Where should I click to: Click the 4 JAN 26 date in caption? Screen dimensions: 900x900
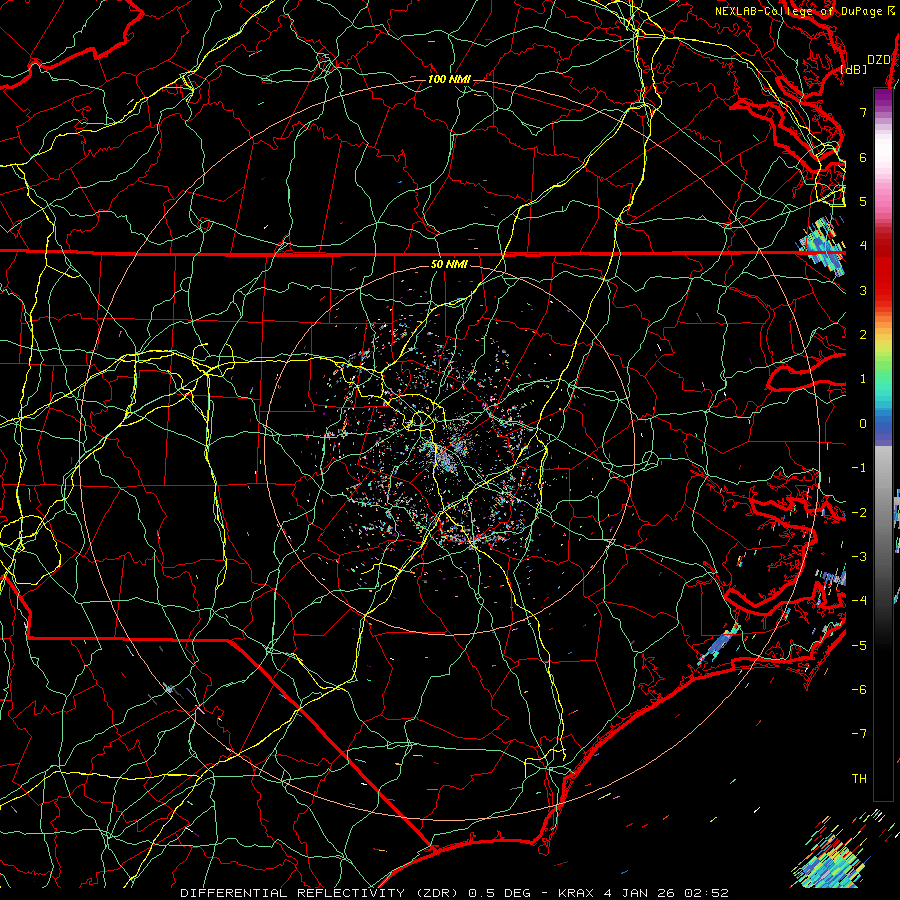(x=640, y=893)
